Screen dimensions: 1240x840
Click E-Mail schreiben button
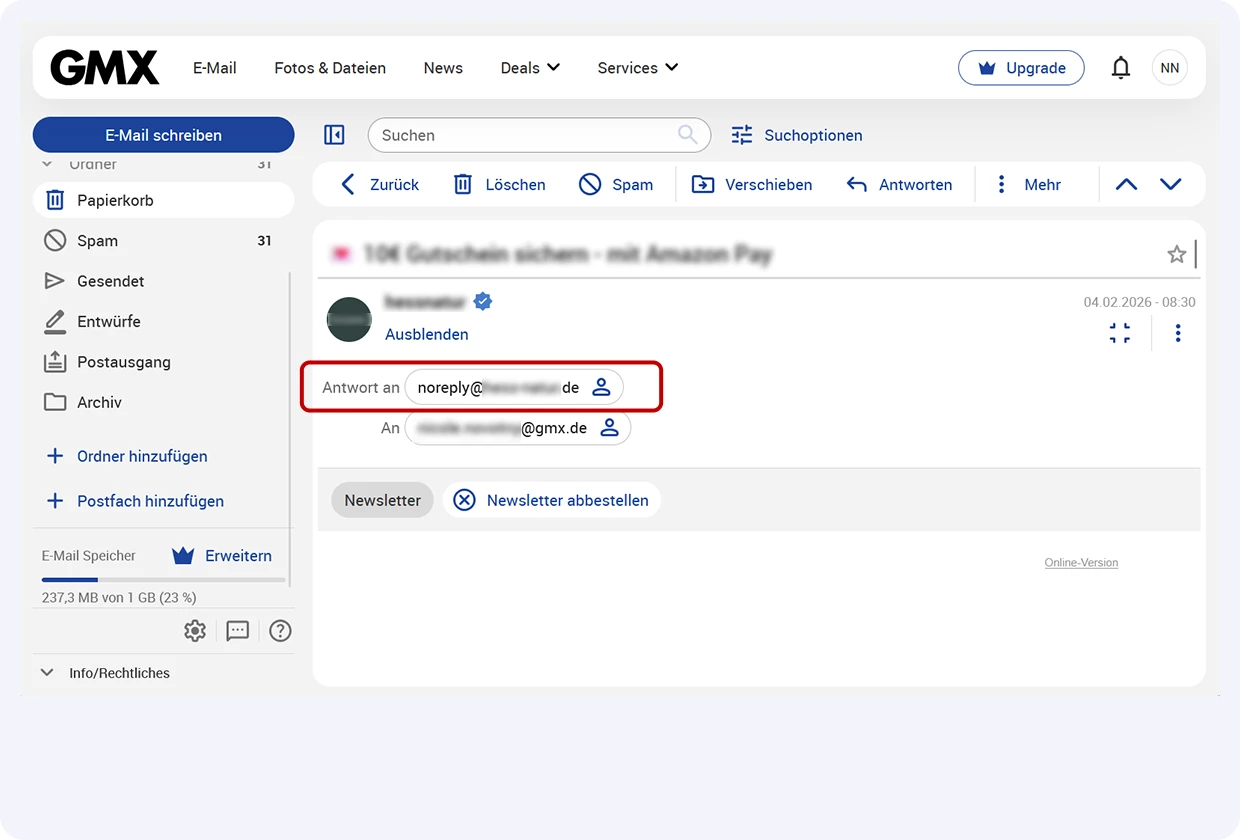pyautogui.click(x=164, y=135)
